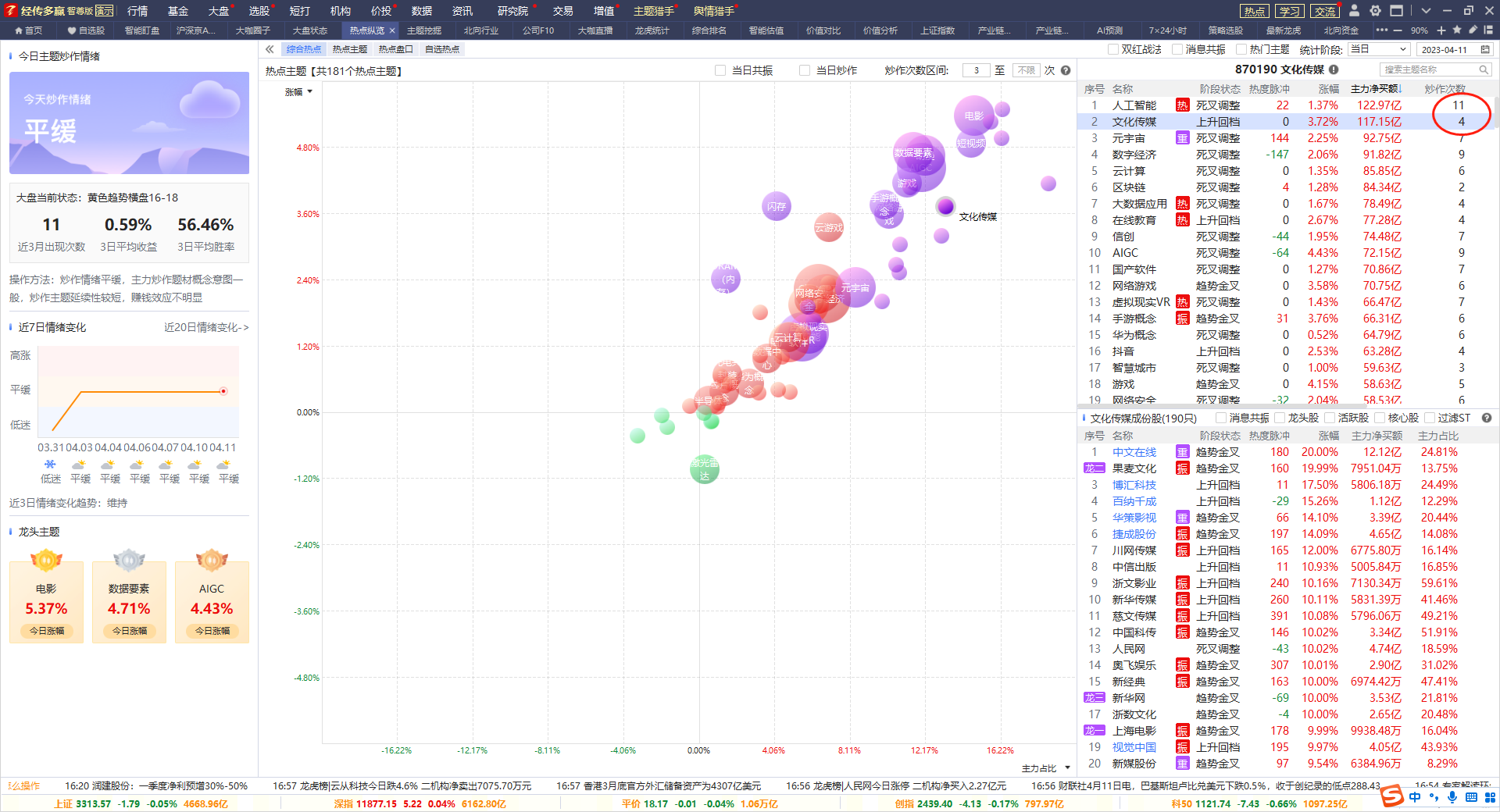1500x812 pixels.
Task: Enable top 消息共振 checkbox near 双红战法
Action: 1177,49
